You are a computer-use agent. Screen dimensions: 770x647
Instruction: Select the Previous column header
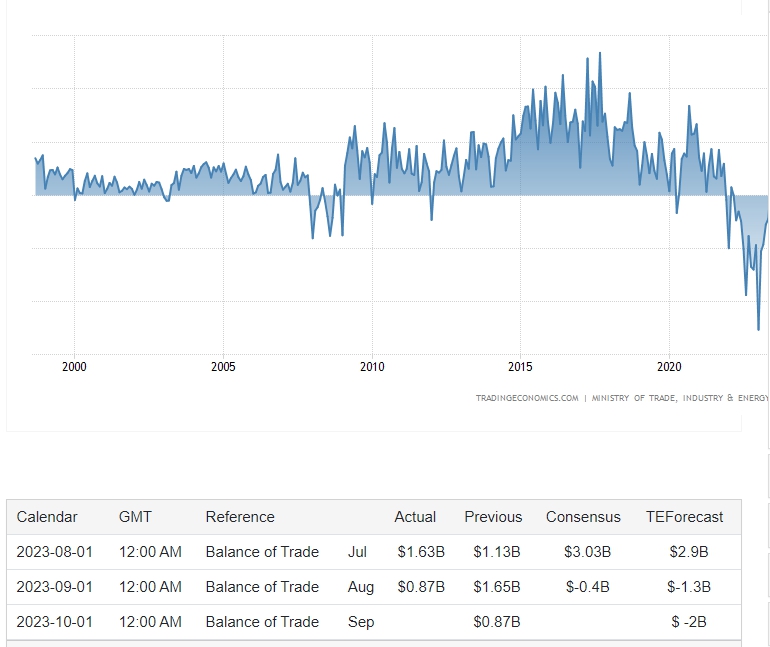coord(493,517)
